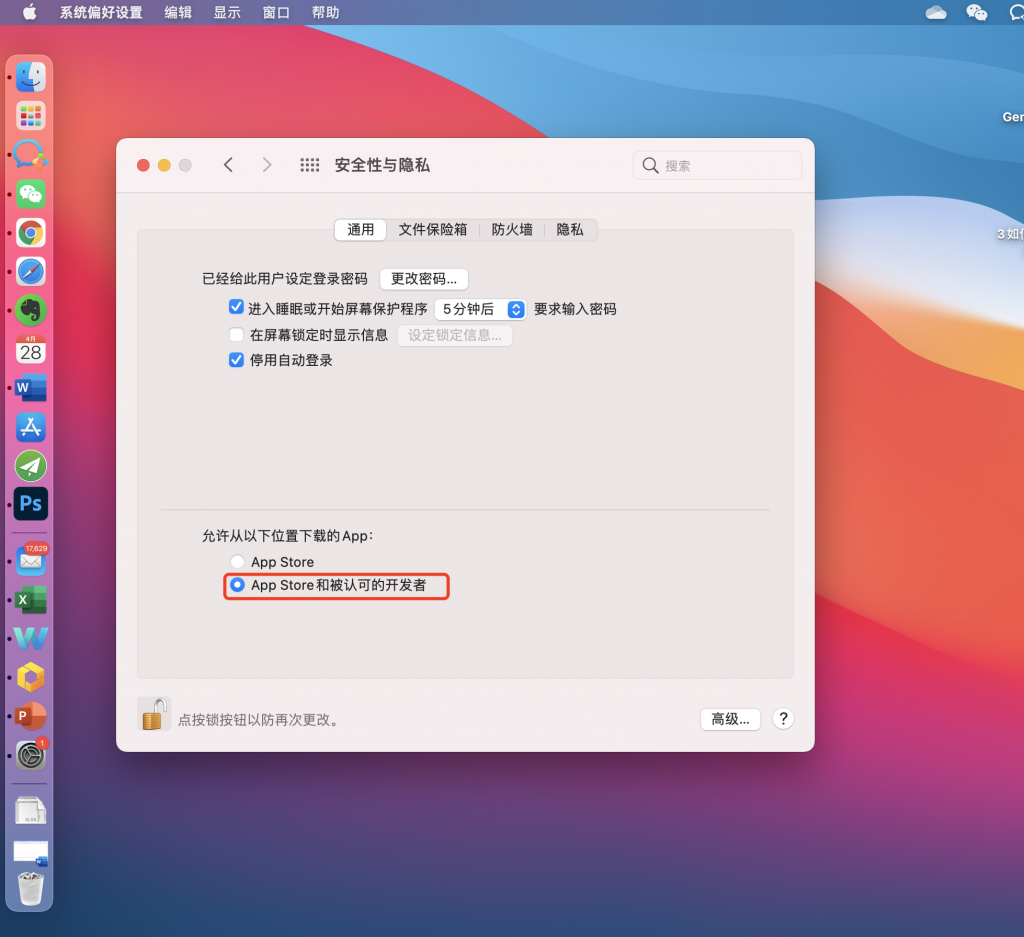Select the 通用 tab
This screenshot has height=937, width=1024.
coord(360,230)
